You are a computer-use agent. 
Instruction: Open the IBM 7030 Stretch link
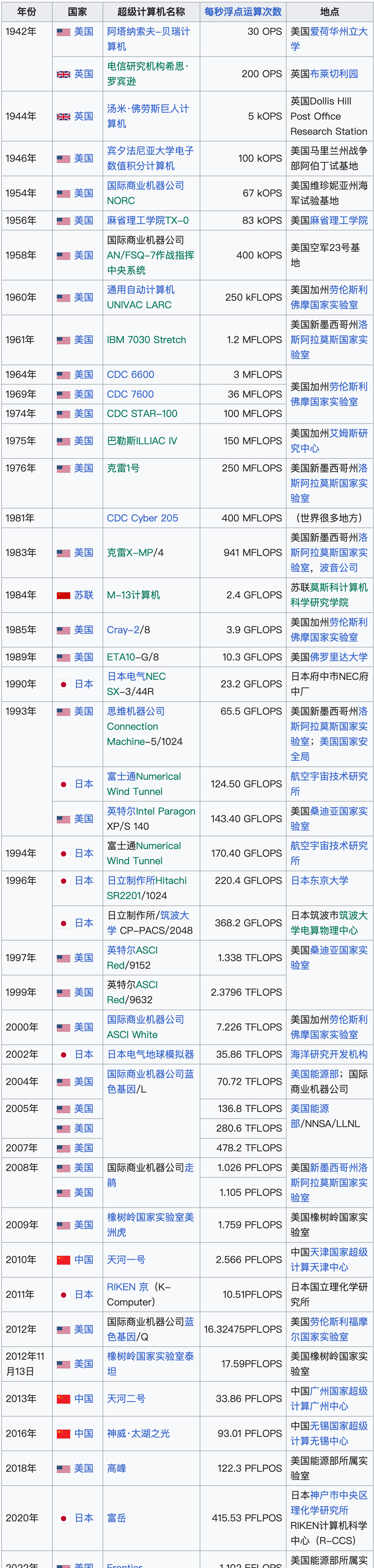pyautogui.click(x=146, y=340)
